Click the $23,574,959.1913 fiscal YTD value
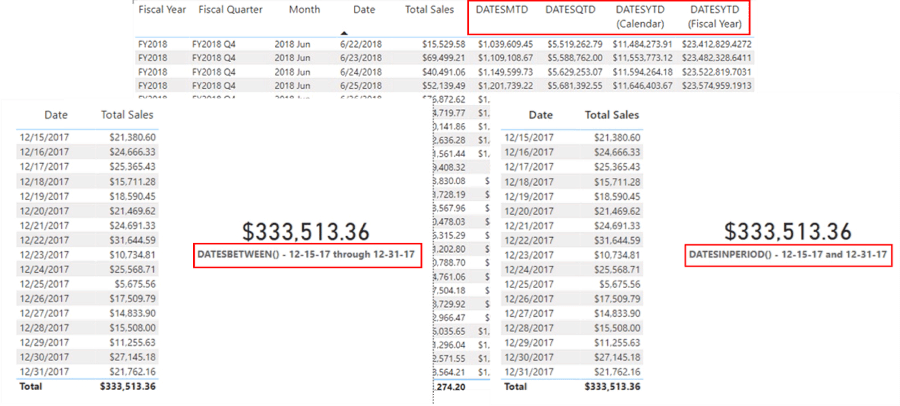 (717, 86)
